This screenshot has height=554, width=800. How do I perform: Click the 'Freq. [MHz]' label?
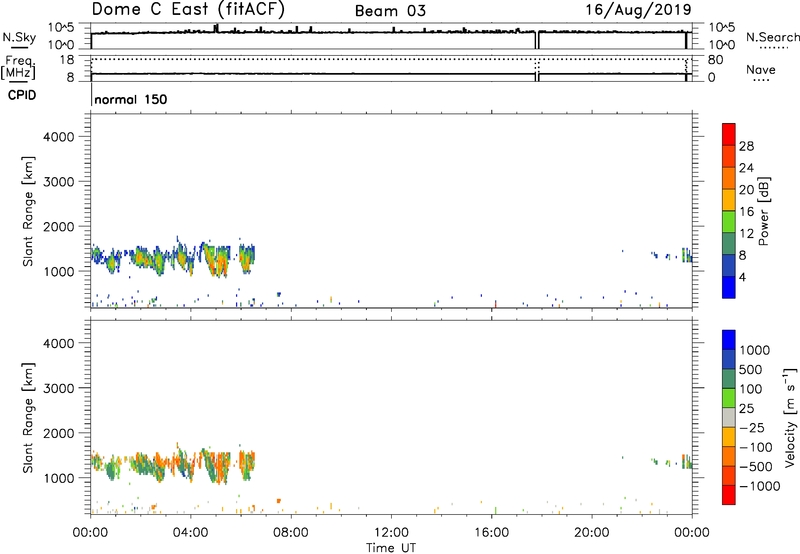(18, 68)
